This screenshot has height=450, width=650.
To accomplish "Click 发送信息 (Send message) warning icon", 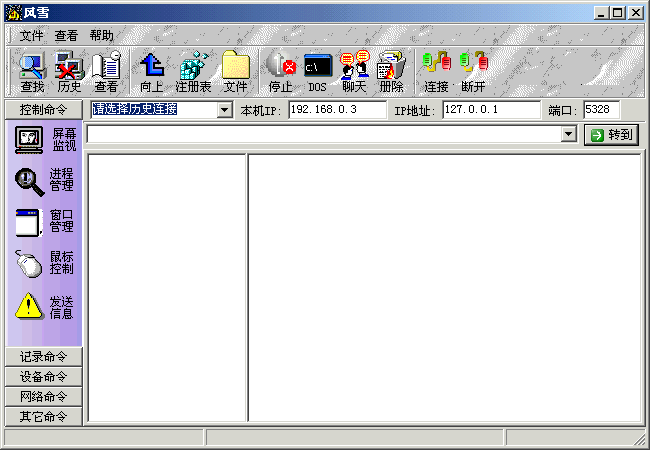I will (30, 306).
